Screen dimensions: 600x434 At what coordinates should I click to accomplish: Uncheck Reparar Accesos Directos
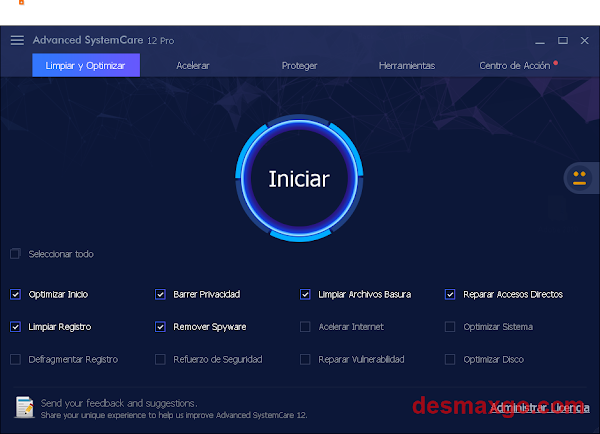[450, 294]
